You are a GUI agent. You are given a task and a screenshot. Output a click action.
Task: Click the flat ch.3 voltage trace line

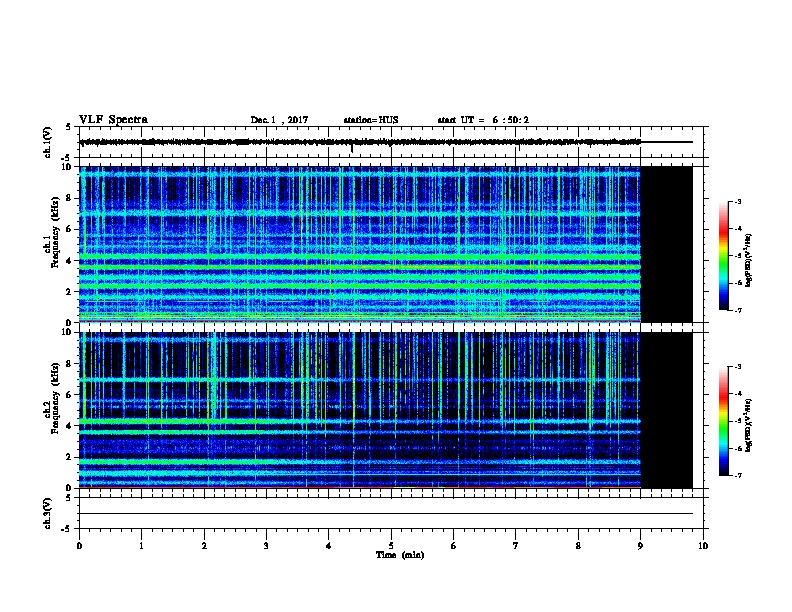[386, 514]
